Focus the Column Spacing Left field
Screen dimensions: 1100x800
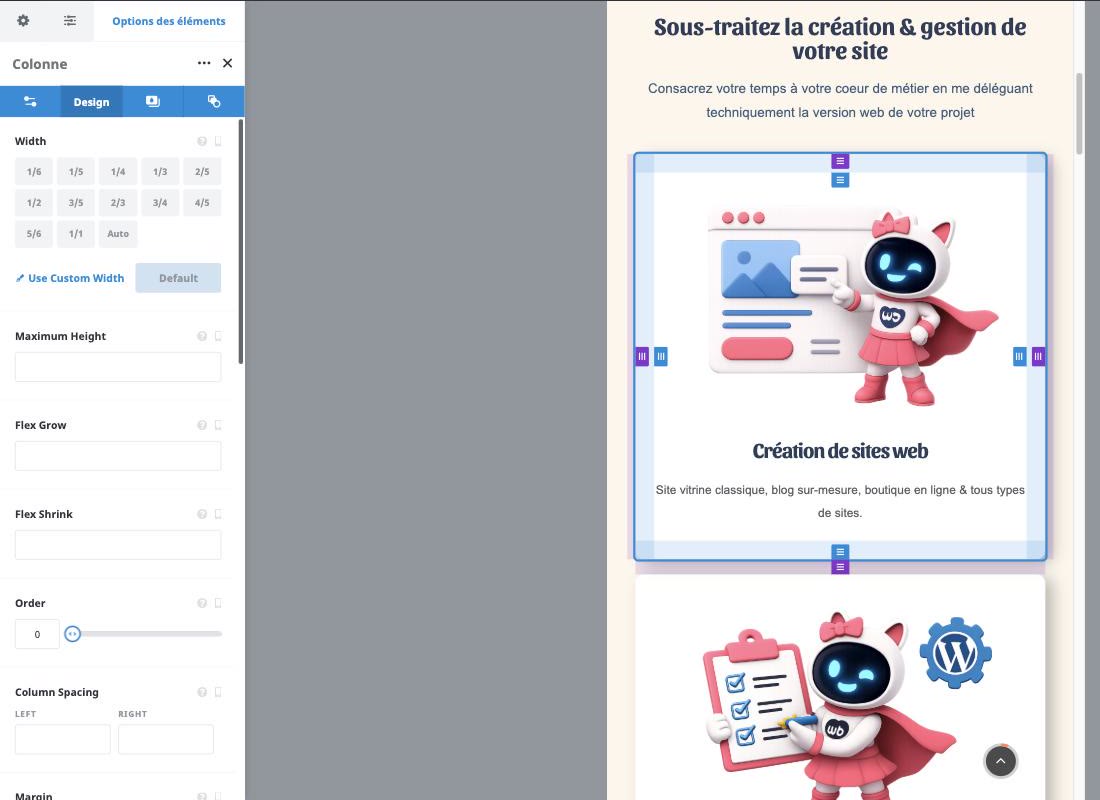tap(62, 740)
